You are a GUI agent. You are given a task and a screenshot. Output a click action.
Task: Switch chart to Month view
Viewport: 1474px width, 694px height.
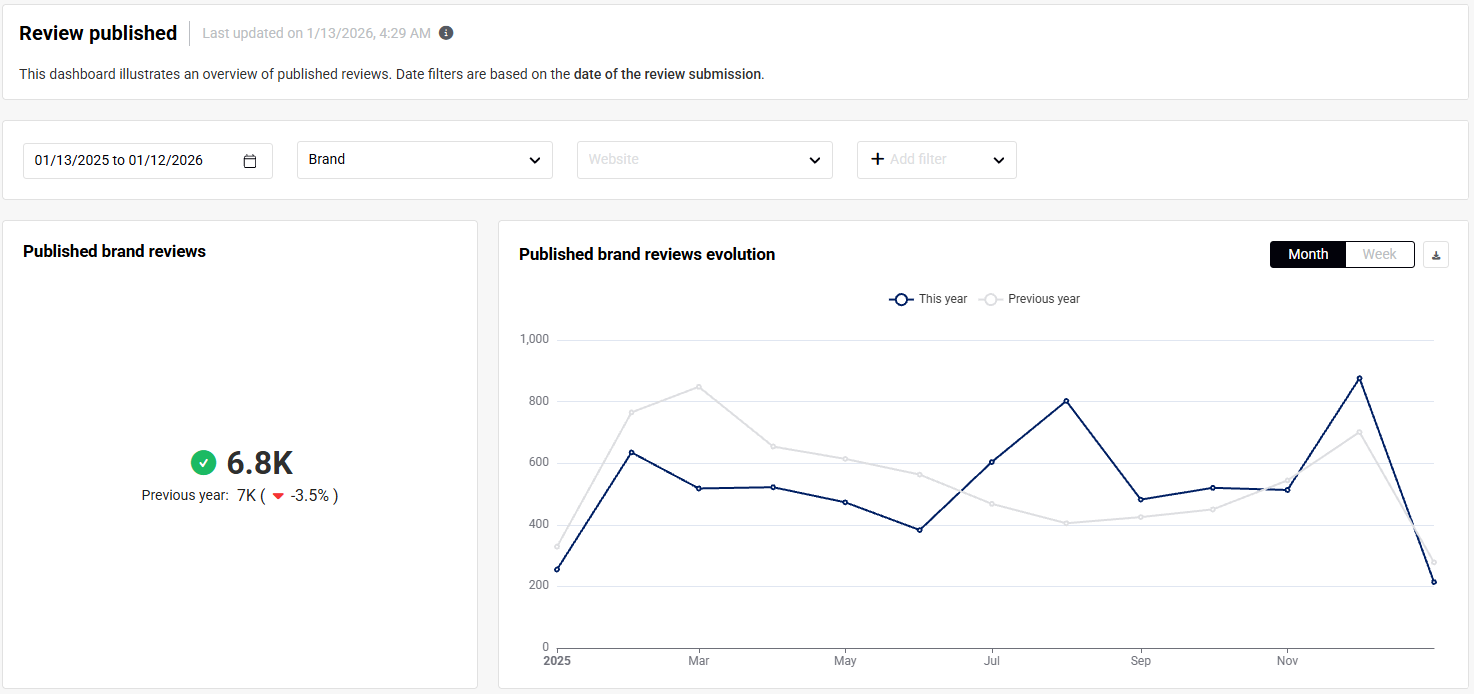coord(1307,255)
